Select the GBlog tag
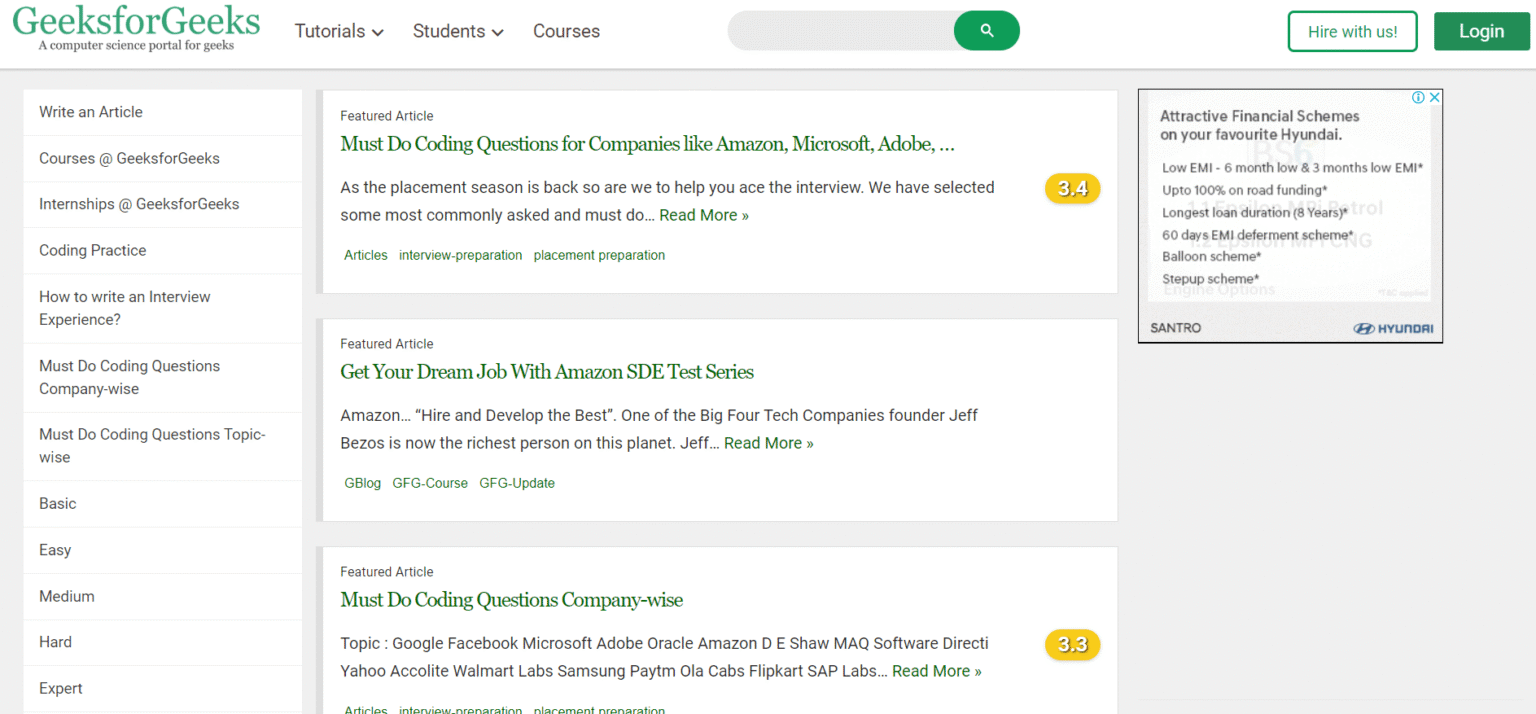Image resolution: width=1536 pixels, height=714 pixels. [x=362, y=483]
